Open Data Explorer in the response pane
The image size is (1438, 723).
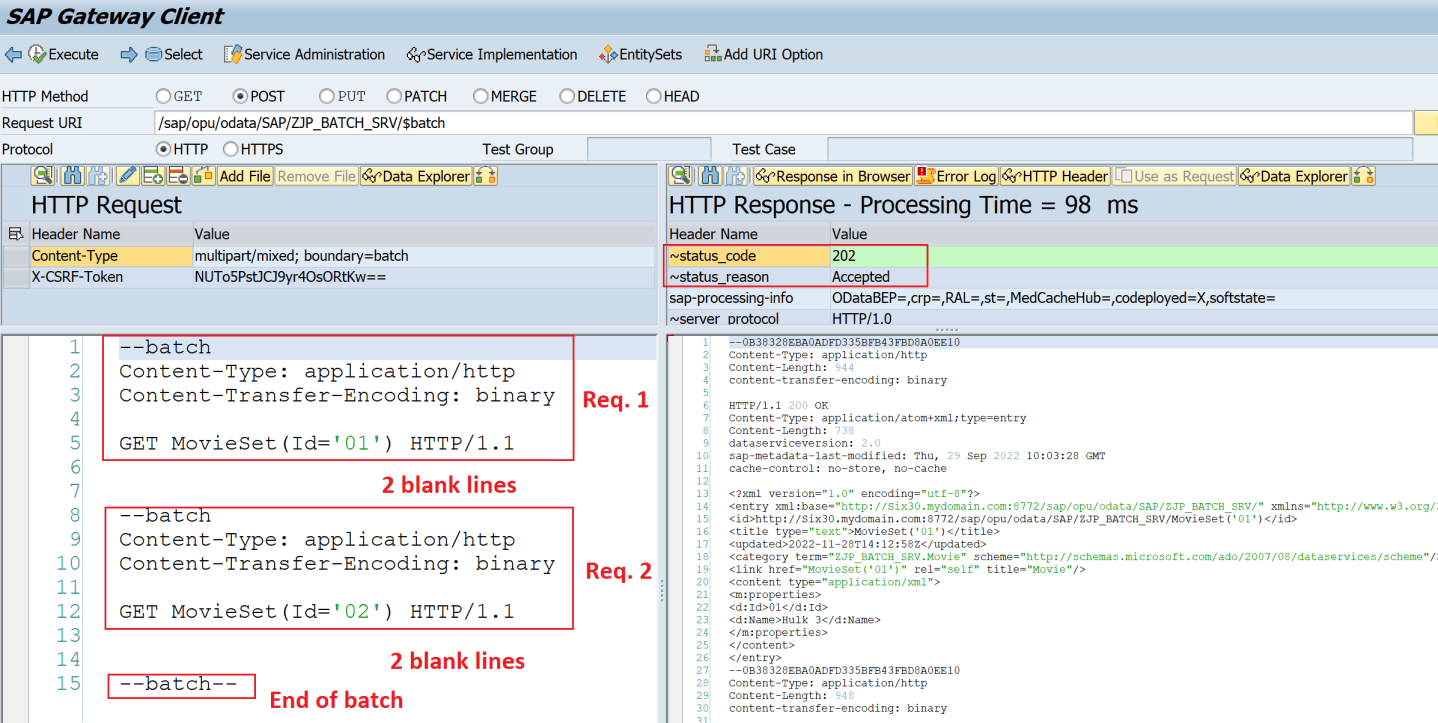click(1294, 176)
